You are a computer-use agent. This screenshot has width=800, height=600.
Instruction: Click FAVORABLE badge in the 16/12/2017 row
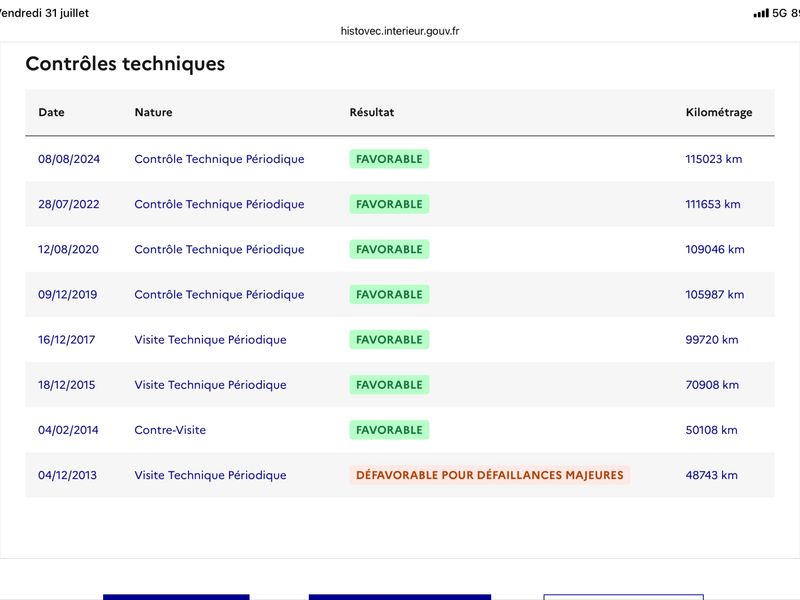(389, 340)
